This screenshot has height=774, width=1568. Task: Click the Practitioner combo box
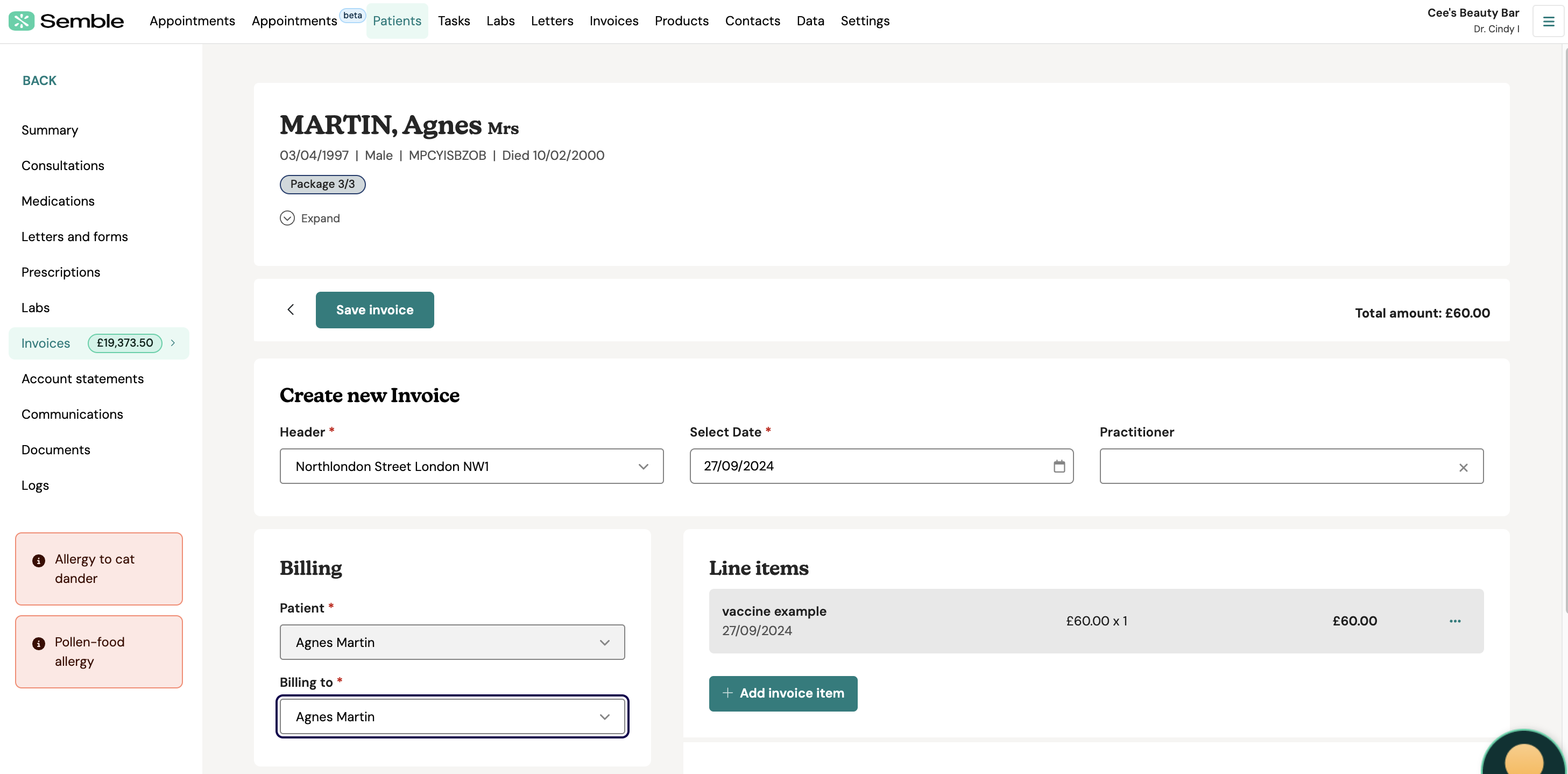1291,466
